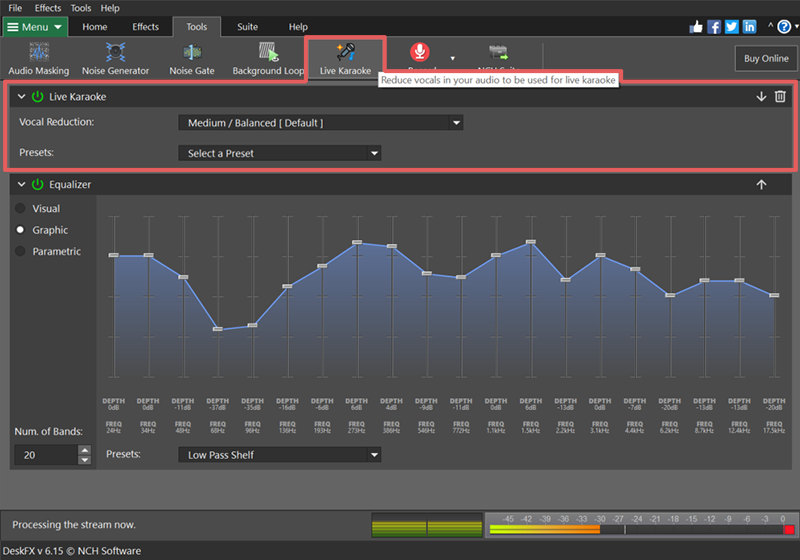800x560 pixels.
Task: Toggle Equalizer power button
Action: tap(38, 185)
